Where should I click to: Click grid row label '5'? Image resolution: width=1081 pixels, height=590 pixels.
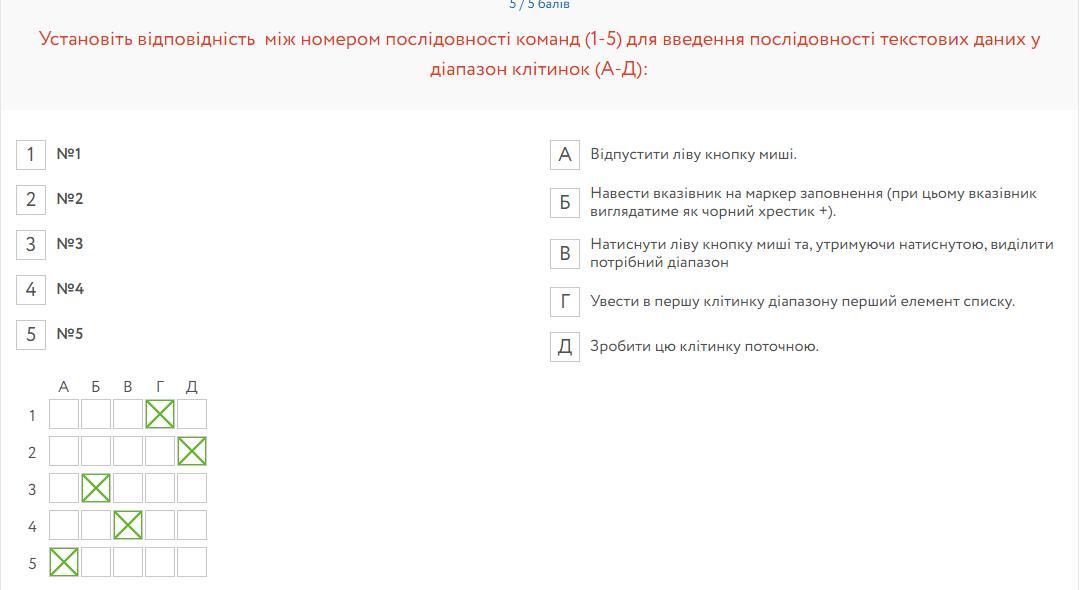(x=32, y=564)
